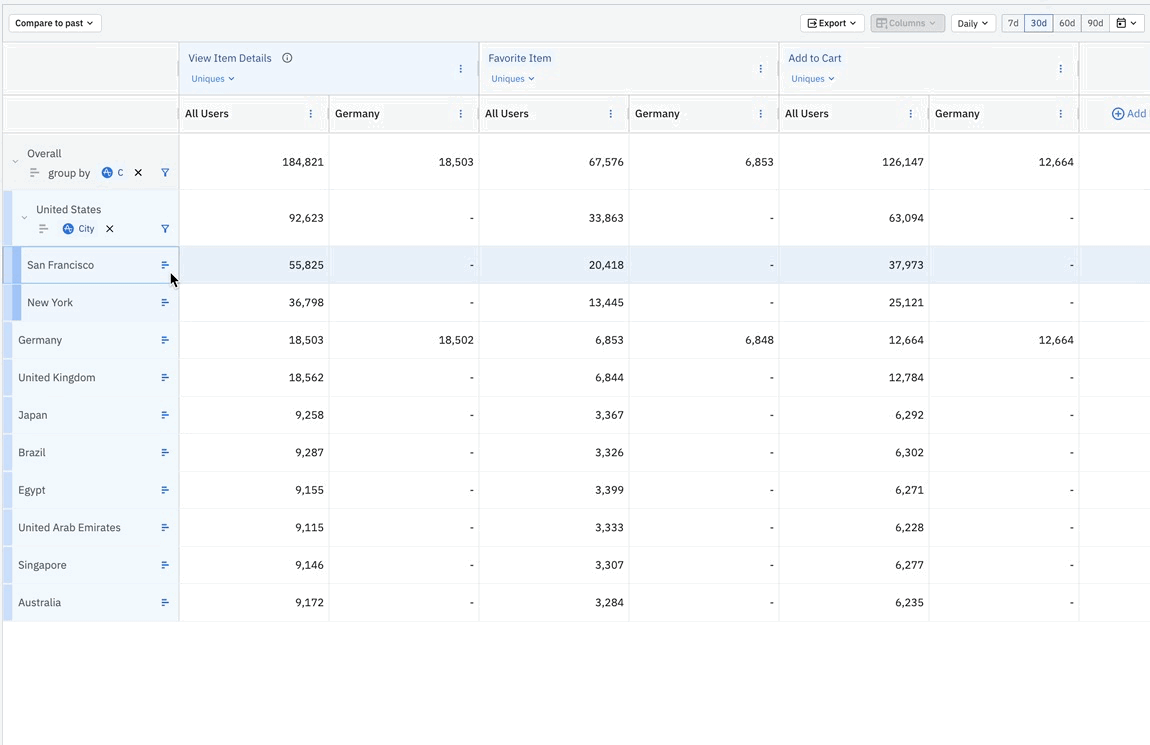The height and width of the screenshot is (745, 1150).
Task: Click the Add column button
Action: tap(1128, 114)
